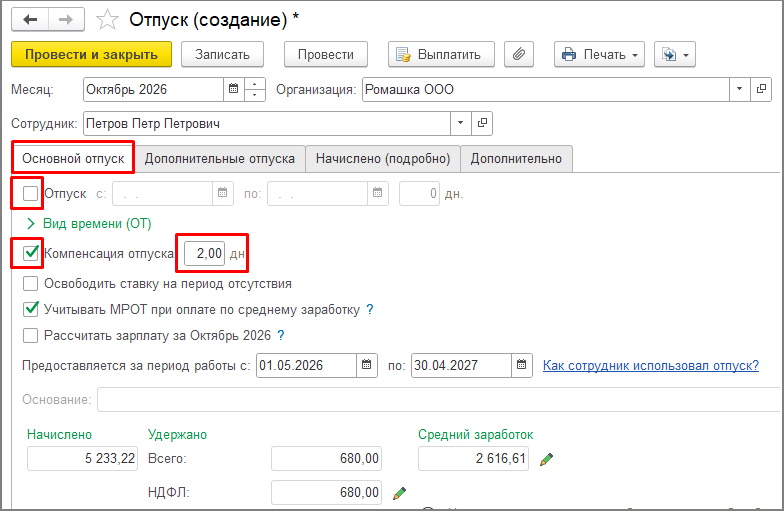The height and width of the screenshot is (511, 784).
Task: Click the Начислено amount 5 233,22
Action: pyautogui.click(x=82, y=458)
